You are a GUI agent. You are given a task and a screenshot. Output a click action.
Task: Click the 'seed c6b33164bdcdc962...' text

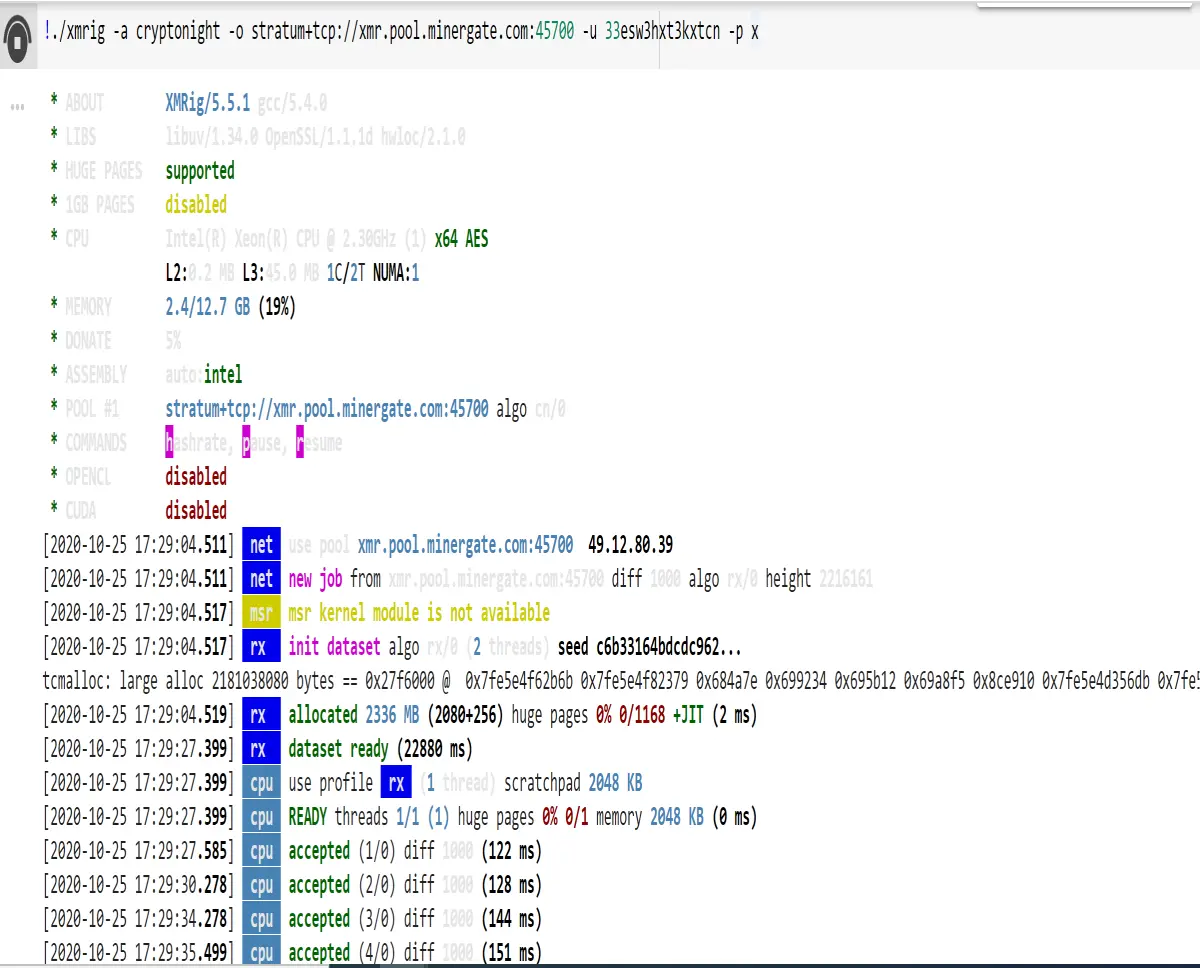pos(650,647)
